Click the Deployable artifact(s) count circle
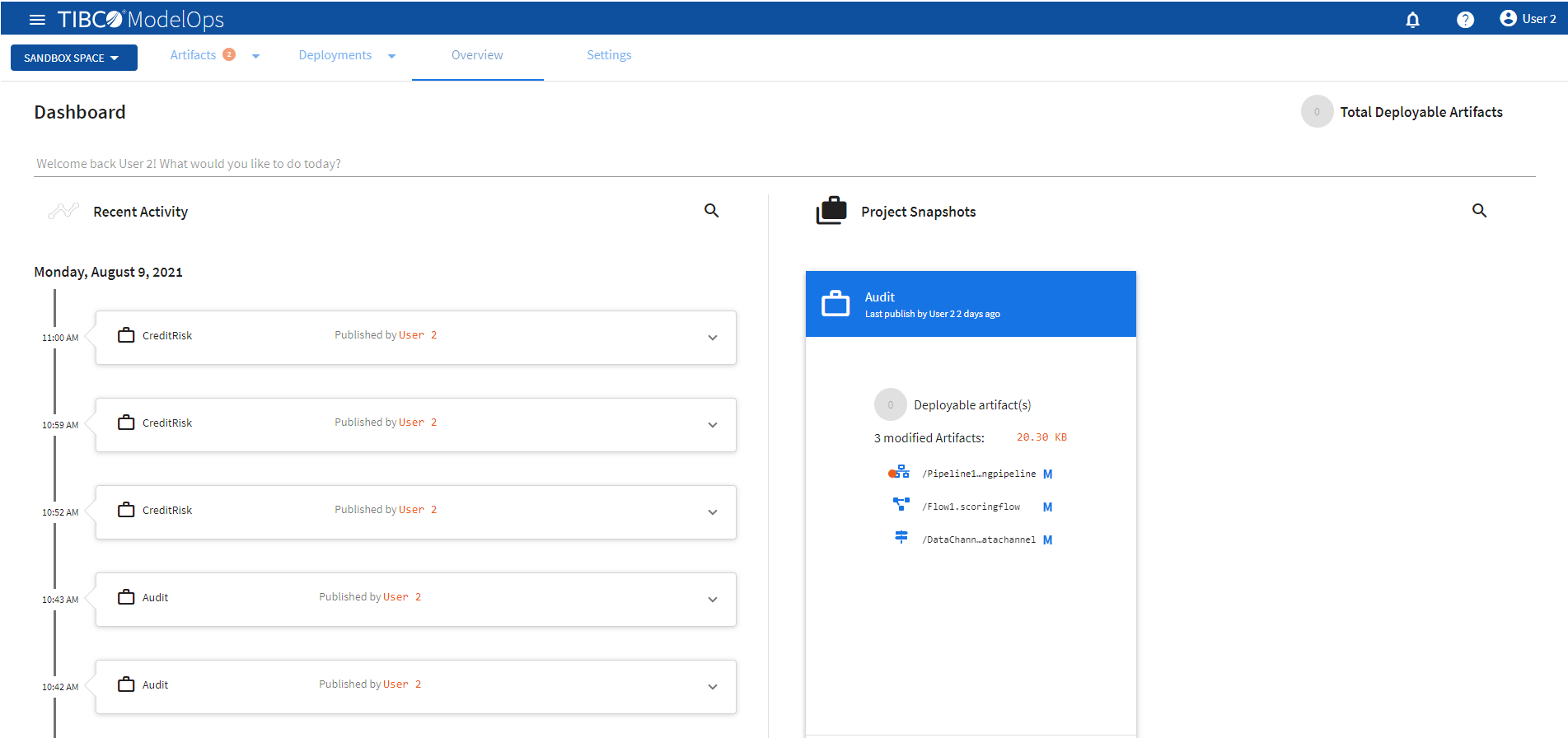1568x738 pixels. click(890, 404)
